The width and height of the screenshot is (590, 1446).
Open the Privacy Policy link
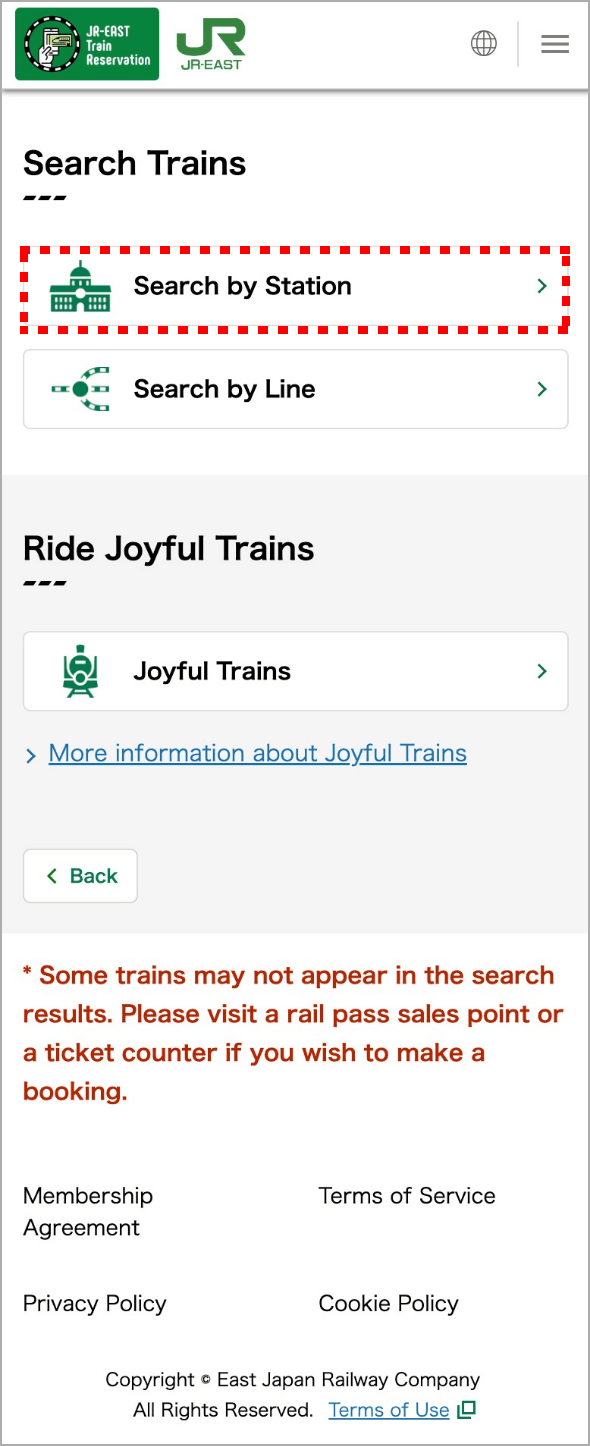pos(95,1304)
